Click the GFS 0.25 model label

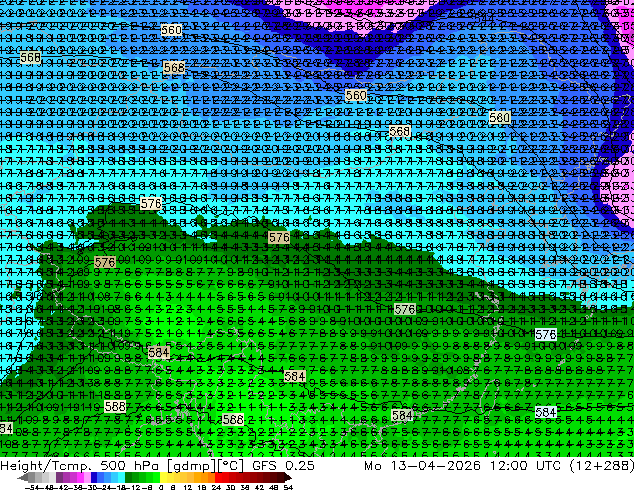tap(283, 465)
